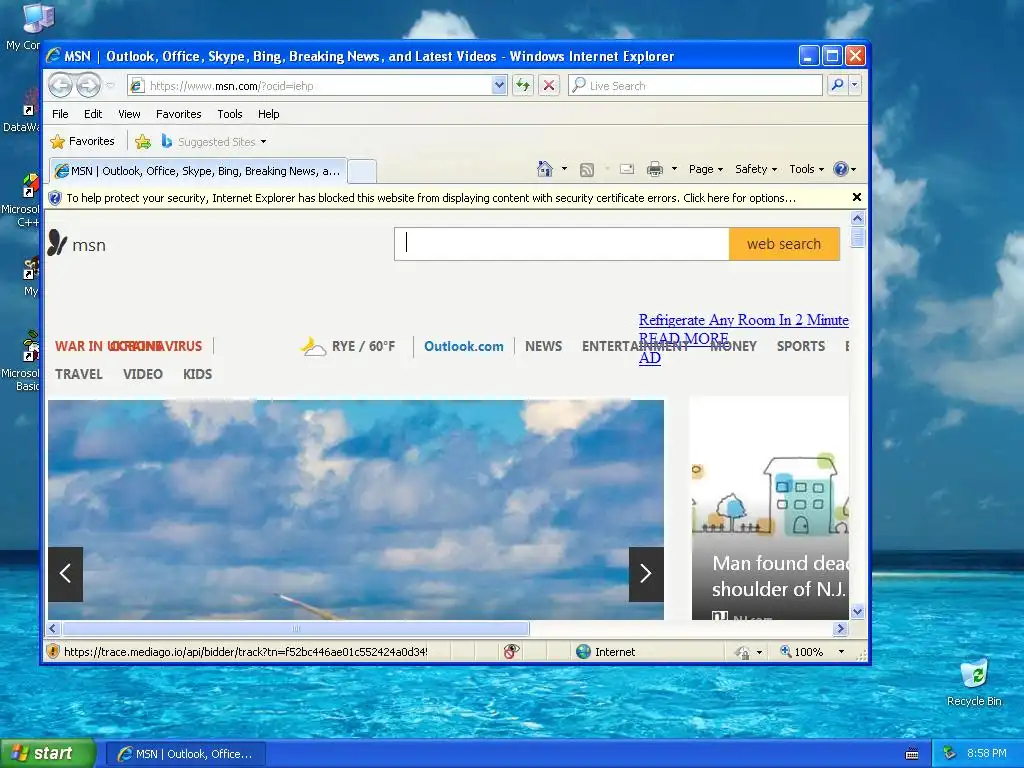Click the Live Search input box

(x=696, y=86)
